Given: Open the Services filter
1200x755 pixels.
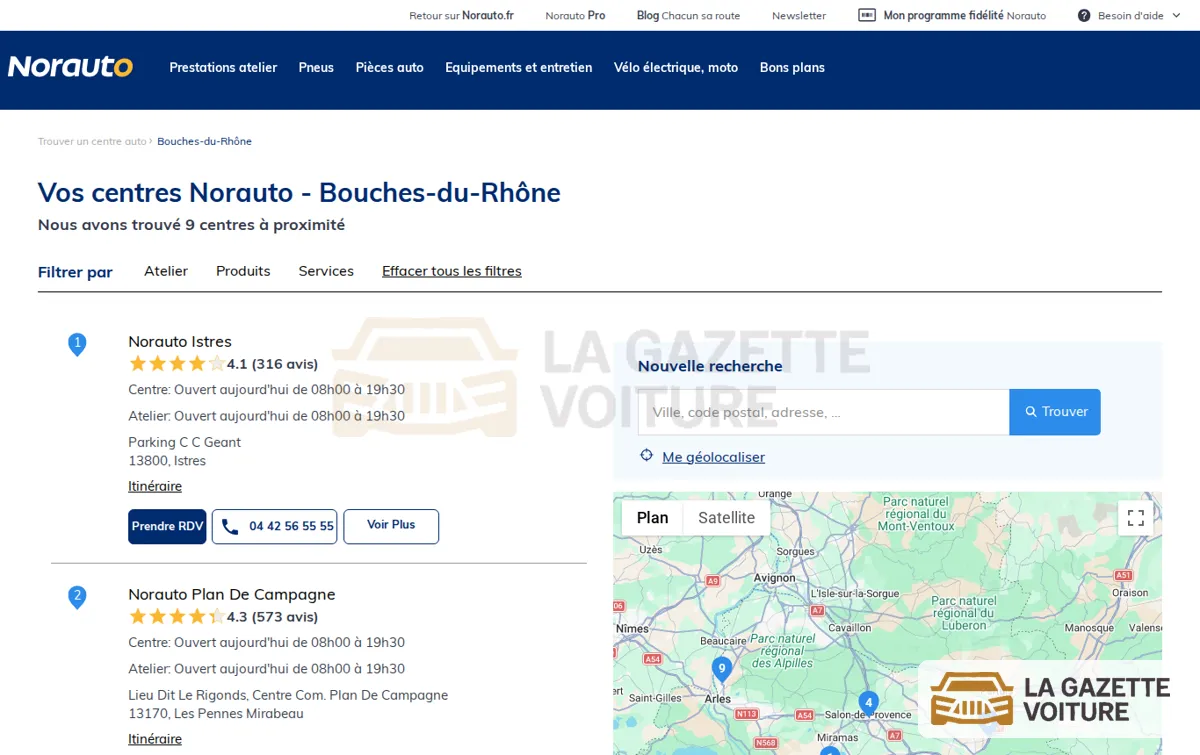Looking at the screenshot, I should pyautogui.click(x=326, y=271).
